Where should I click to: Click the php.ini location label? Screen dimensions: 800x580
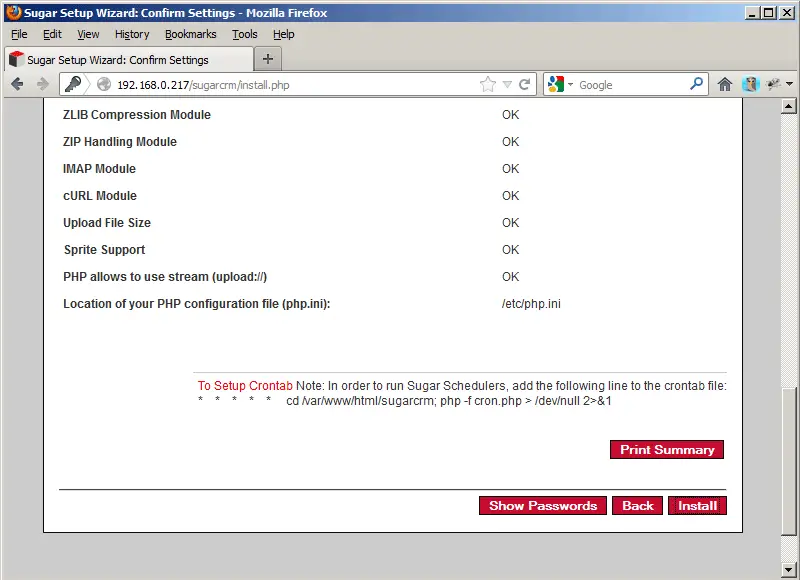tap(197, 304)
